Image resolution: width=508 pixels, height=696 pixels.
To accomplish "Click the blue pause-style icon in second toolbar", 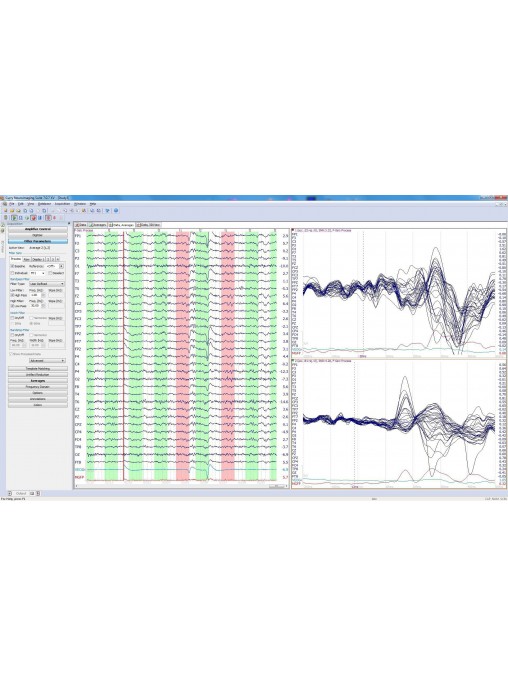I will (x=40, y=218).
